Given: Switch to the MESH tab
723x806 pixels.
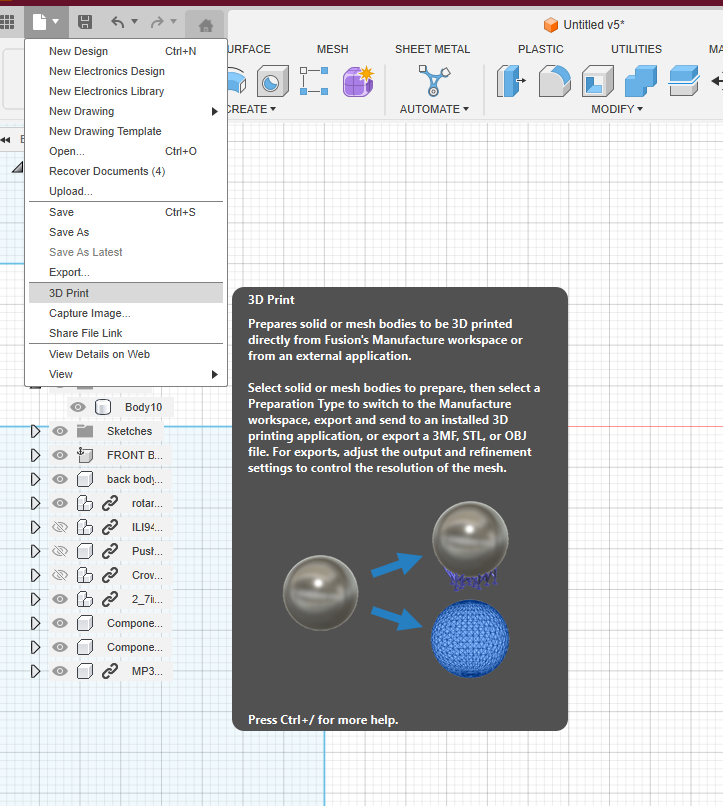Looking at the screenshot, I should pos(332,49).
